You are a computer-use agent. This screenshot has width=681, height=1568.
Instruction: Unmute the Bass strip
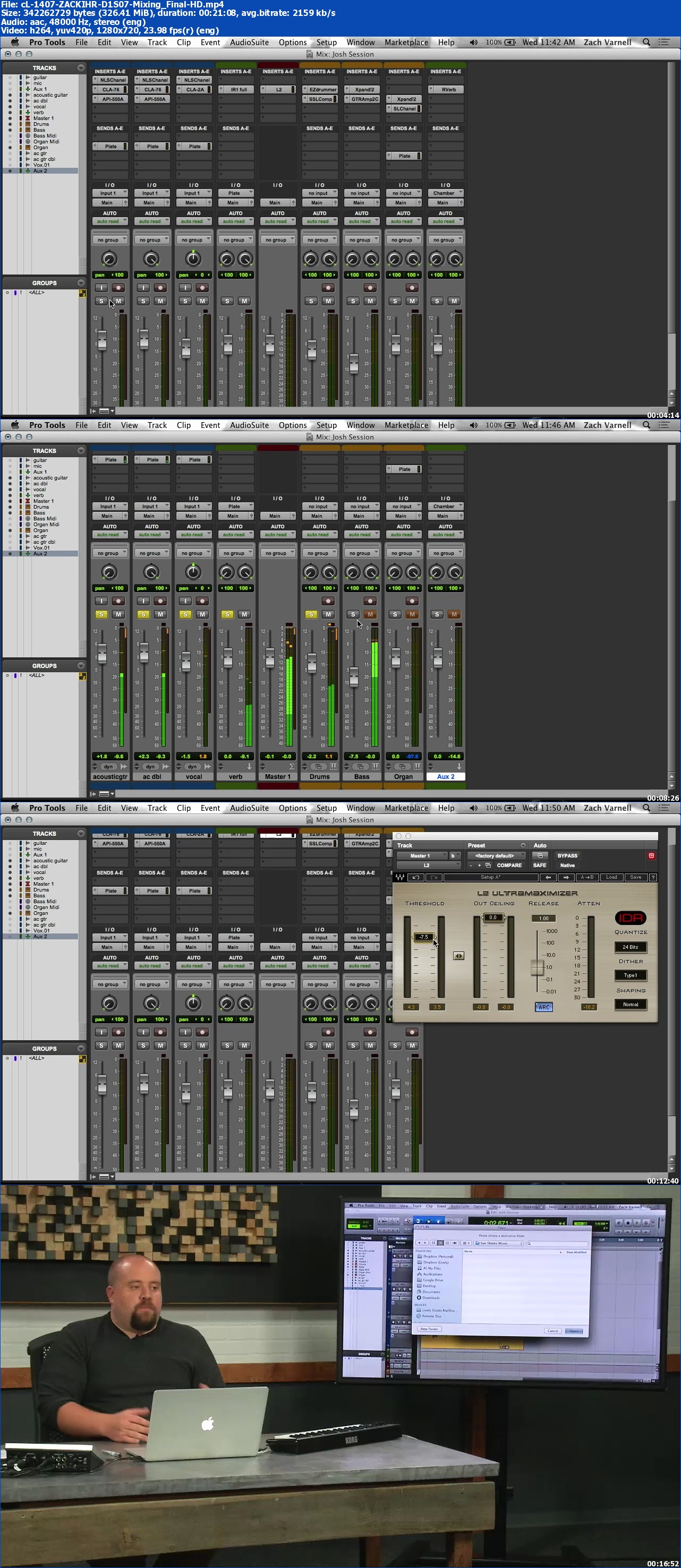(370, 614)
